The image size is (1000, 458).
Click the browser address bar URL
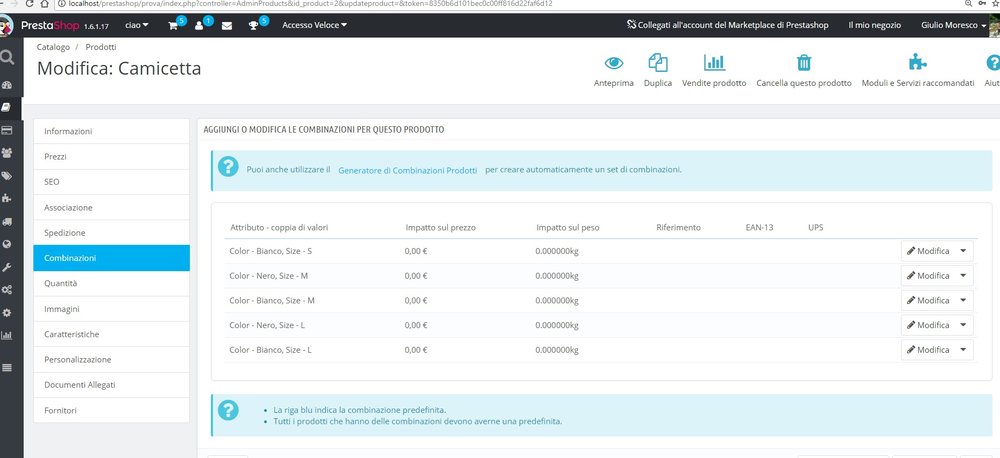coord(306,4)
